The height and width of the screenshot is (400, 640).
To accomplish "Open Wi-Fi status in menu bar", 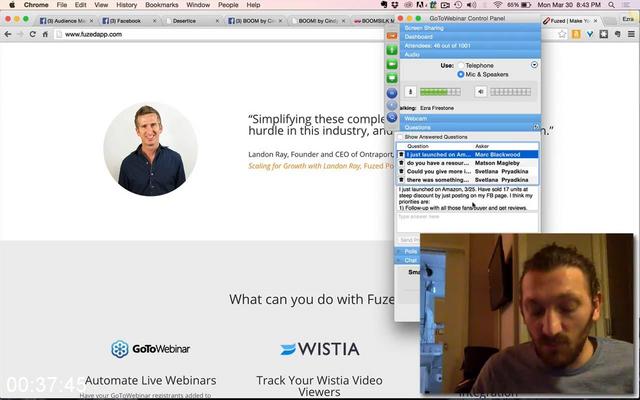I will [x=497, y=5].
